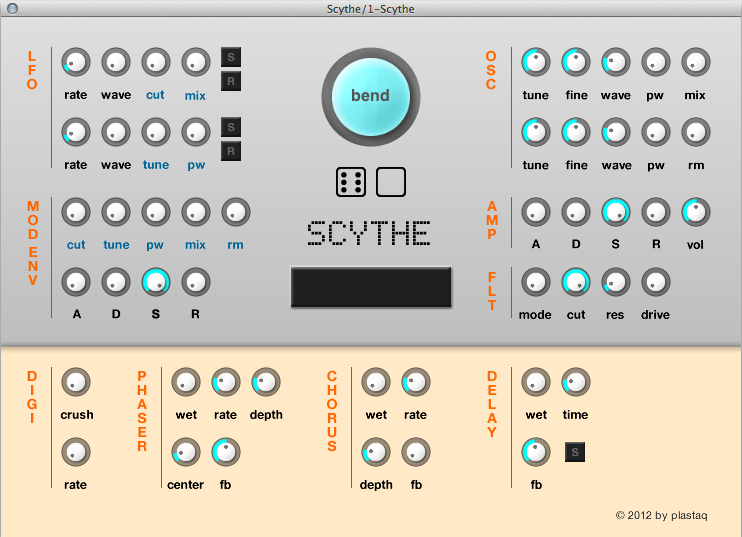Click the Delay time knob
742x537 pixels.
tap(576, 382)
